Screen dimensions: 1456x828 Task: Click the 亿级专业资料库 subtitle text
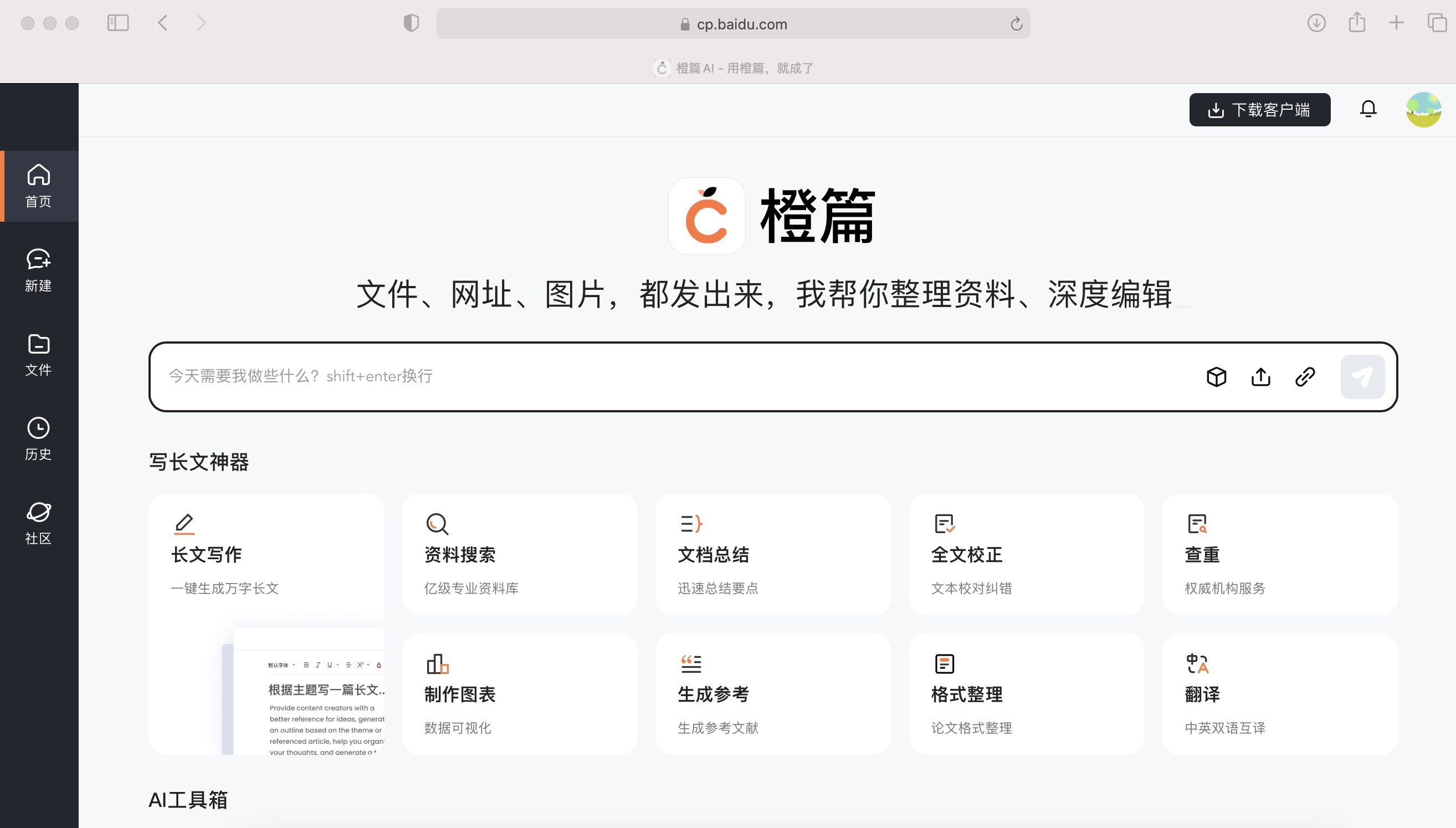pyautogui.click(x=471, y=588)
